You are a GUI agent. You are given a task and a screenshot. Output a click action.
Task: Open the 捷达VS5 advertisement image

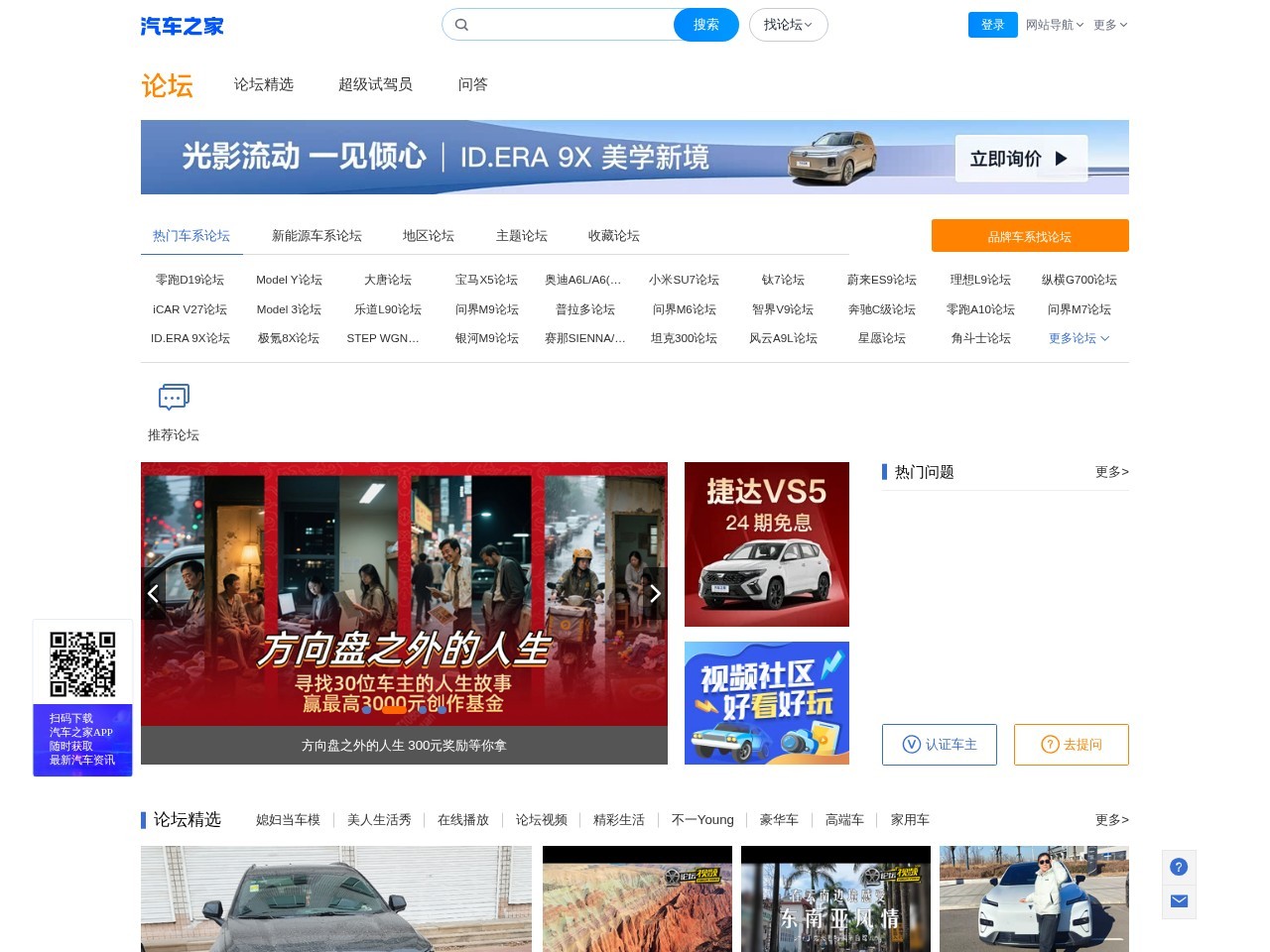pyautogui.click(x=767, y=544)
